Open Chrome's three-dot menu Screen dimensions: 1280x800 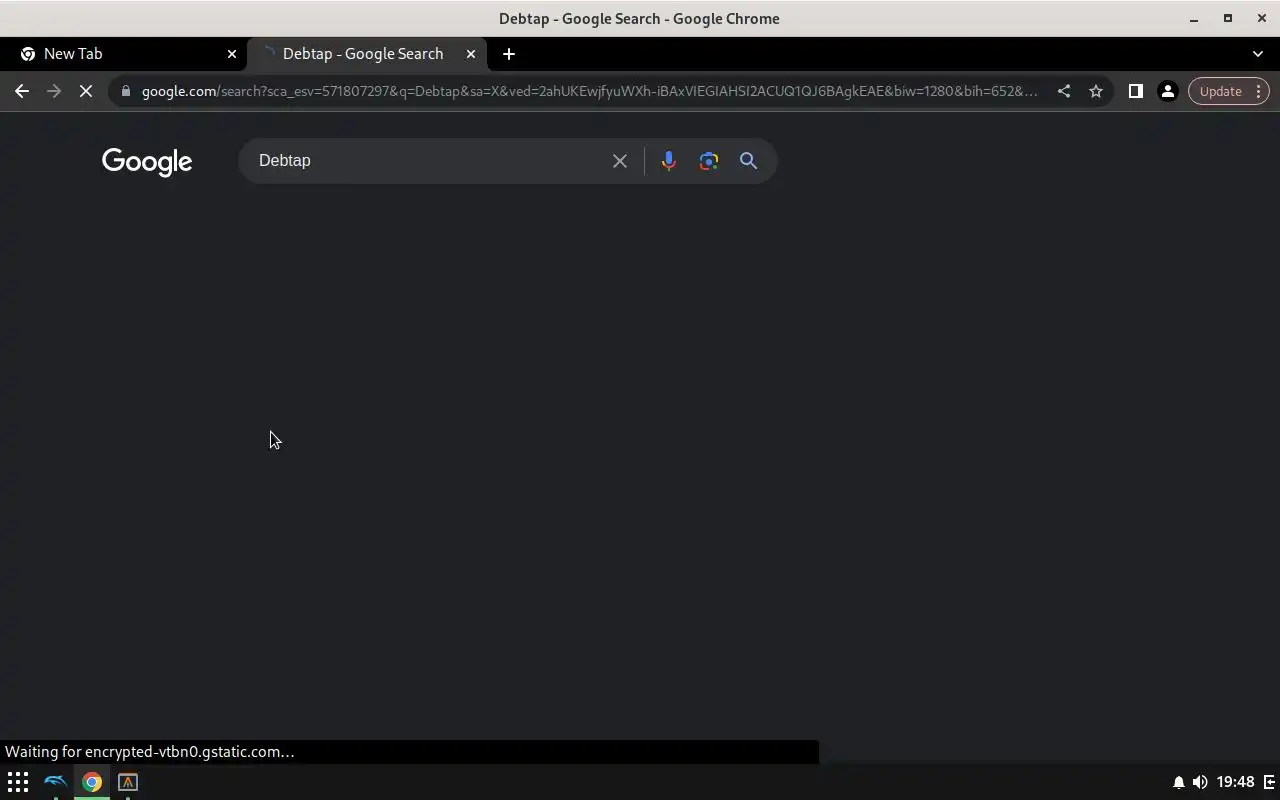1258,91
